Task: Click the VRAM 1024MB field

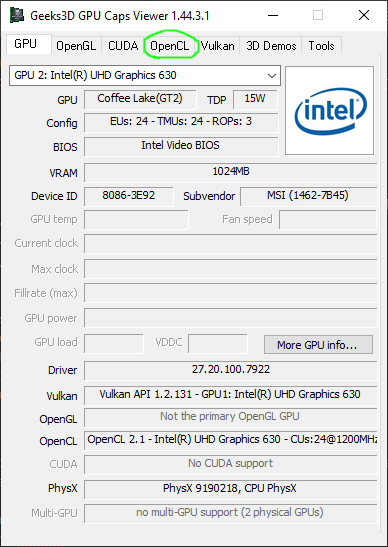Action: 231,172
